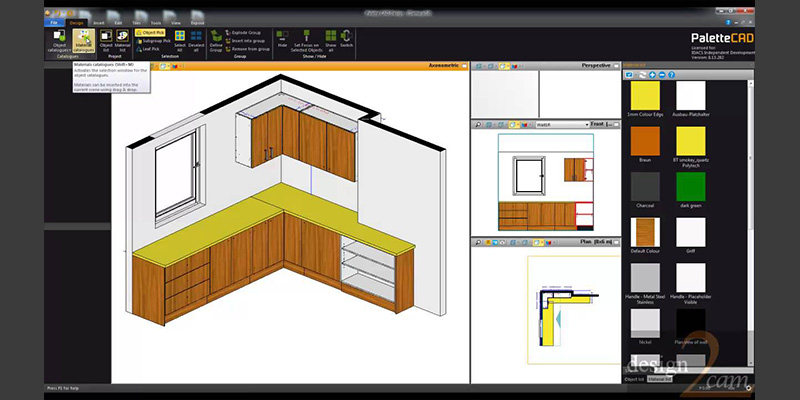Click the first icon in Material list toolbar

[630, 75]
